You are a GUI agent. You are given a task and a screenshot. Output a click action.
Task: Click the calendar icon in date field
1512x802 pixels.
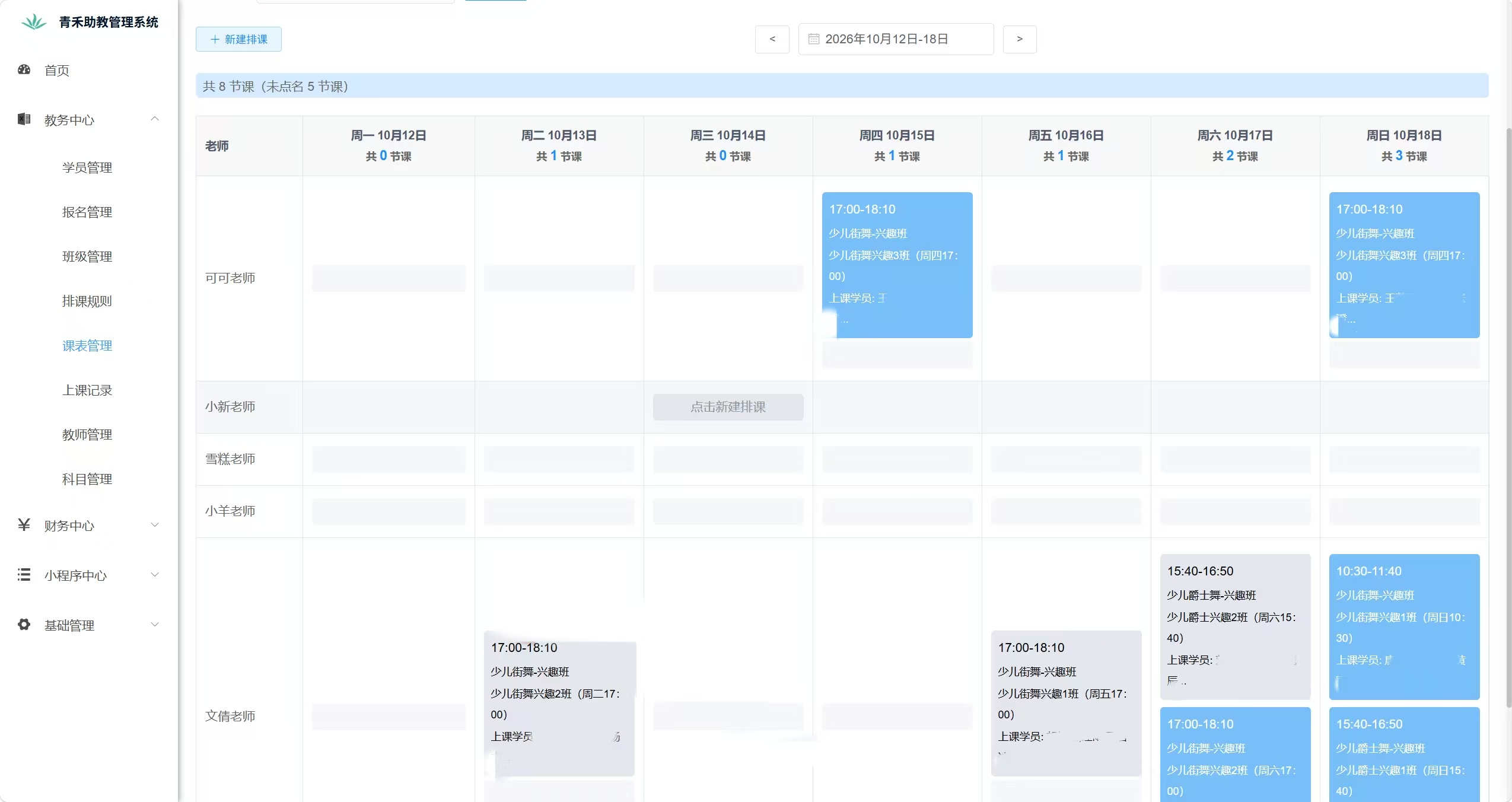point(814,39)
